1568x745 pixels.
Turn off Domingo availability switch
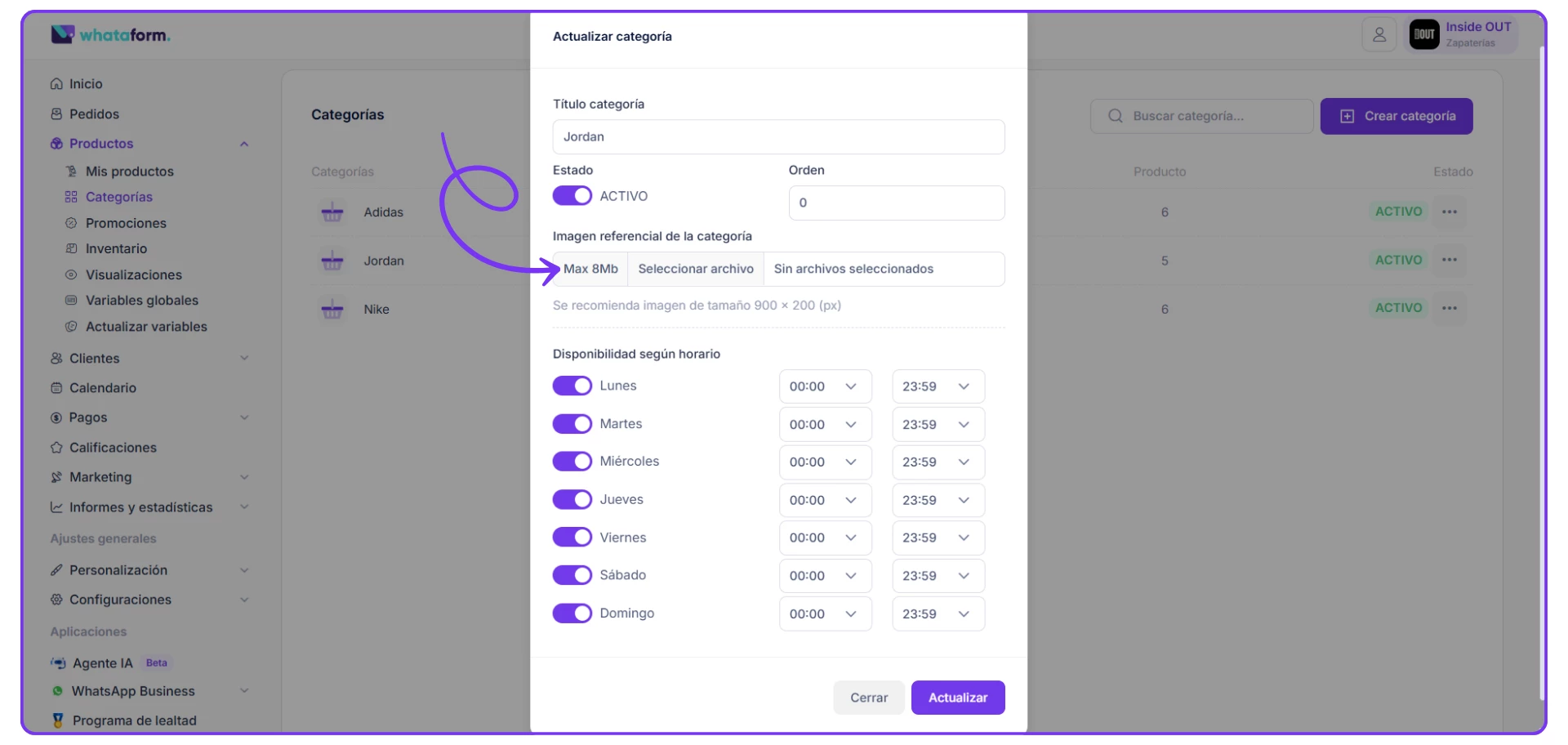pyautogui.click(x=572, y=613)
